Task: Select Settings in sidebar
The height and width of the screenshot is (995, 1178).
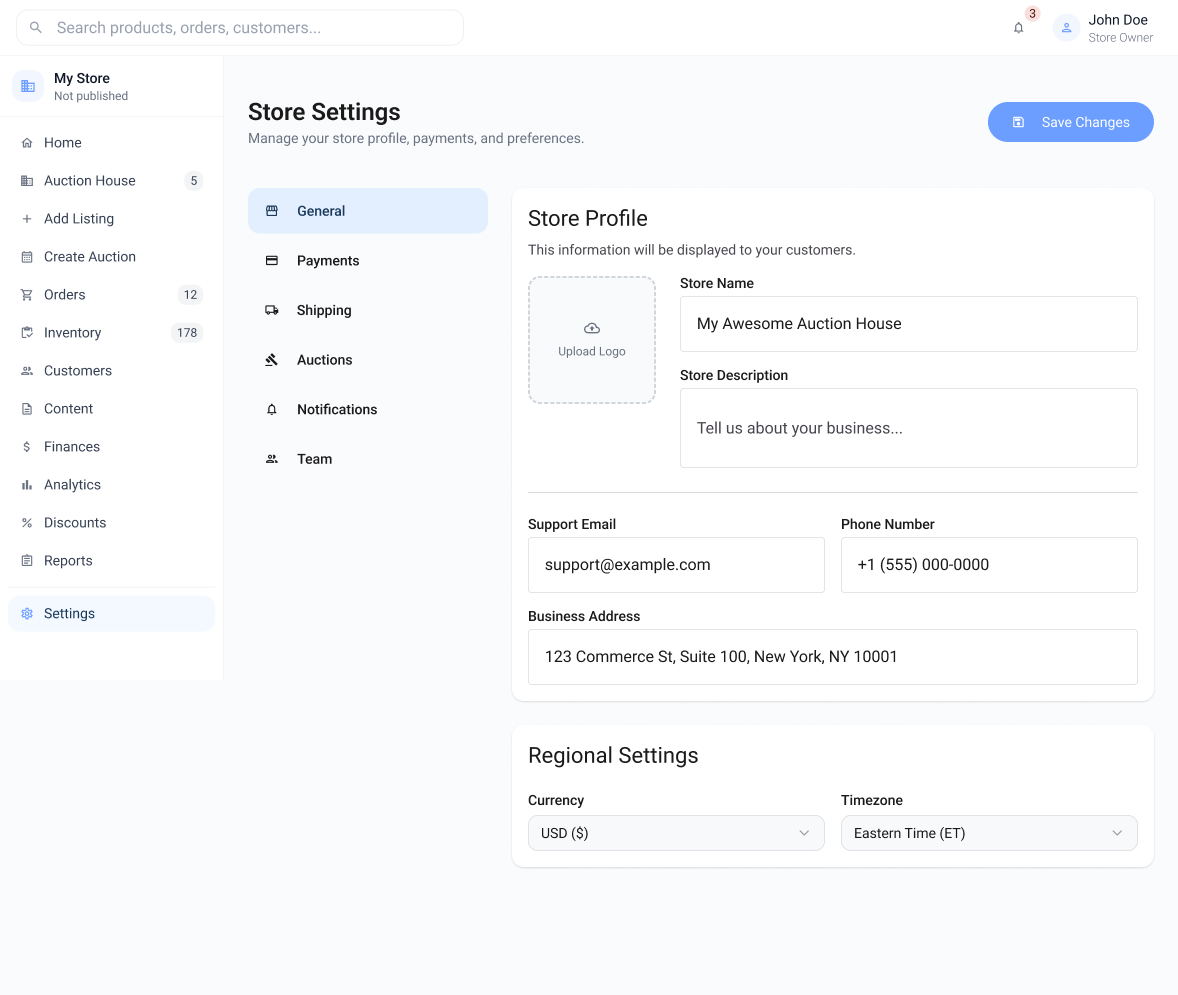Action: coord(111,614)
